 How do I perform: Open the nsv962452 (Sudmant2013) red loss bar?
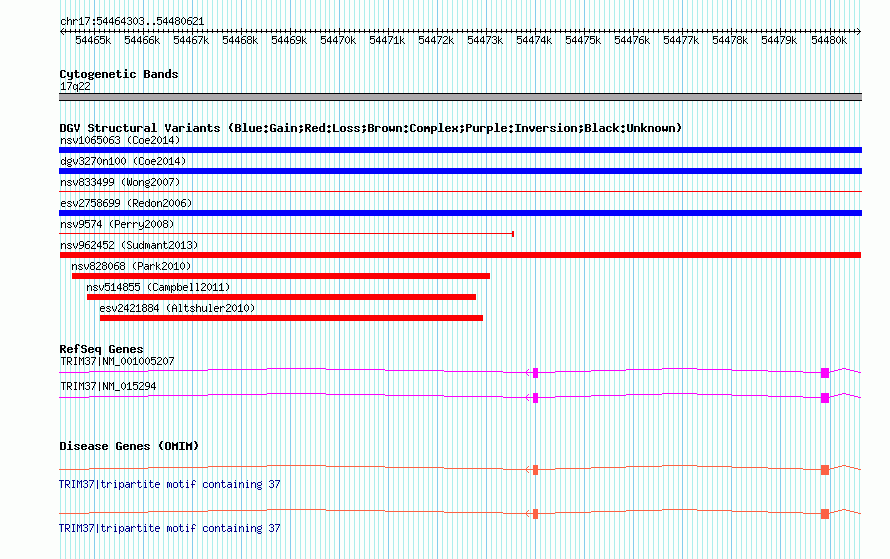coord(460,255)
